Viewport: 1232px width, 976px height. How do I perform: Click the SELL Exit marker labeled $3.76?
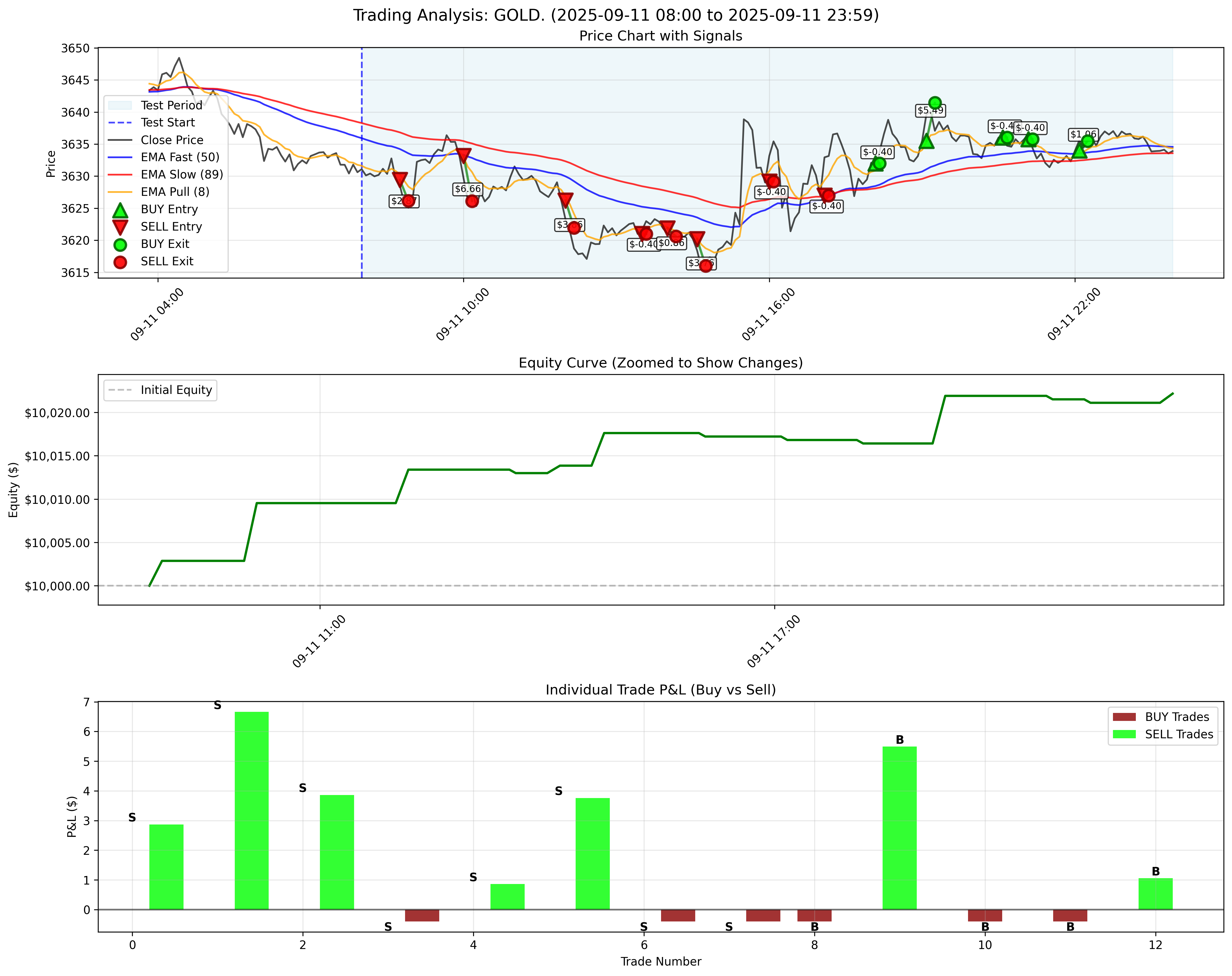[x=706, y=266]
